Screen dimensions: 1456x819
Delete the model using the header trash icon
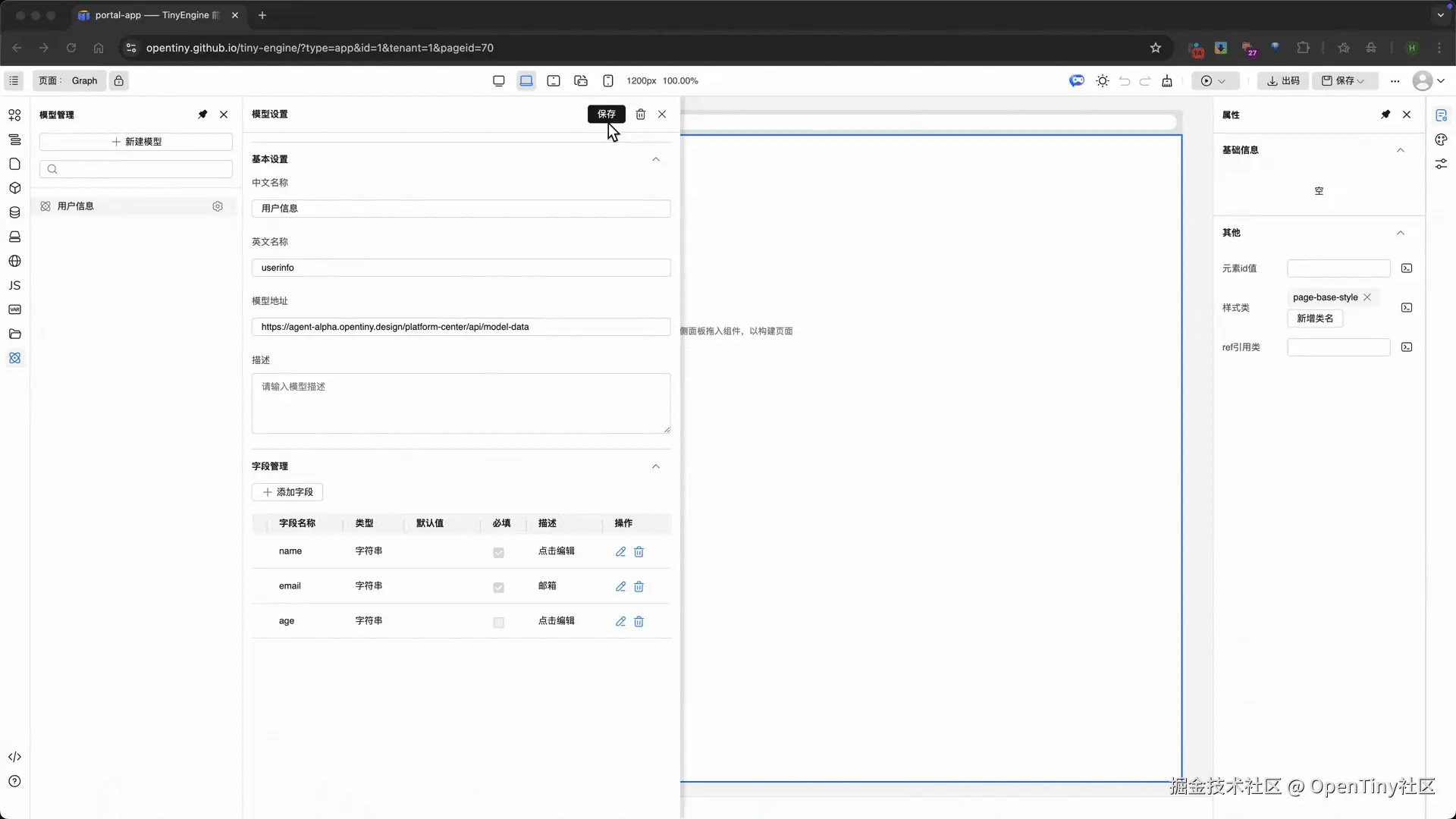(640, 114)
